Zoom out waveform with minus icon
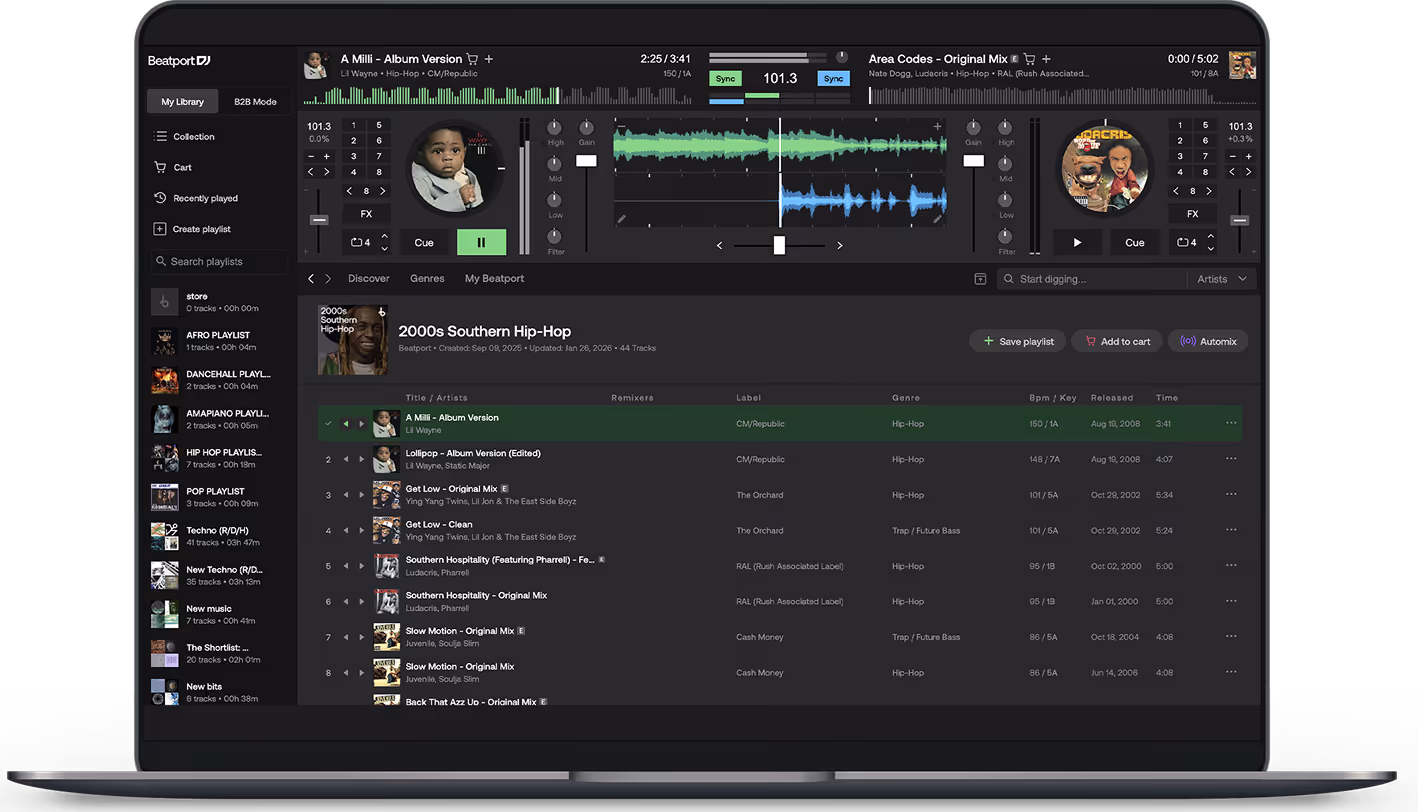Image resolution: width=1418 pixels, height=812 pixels. [x=621, y=126]
